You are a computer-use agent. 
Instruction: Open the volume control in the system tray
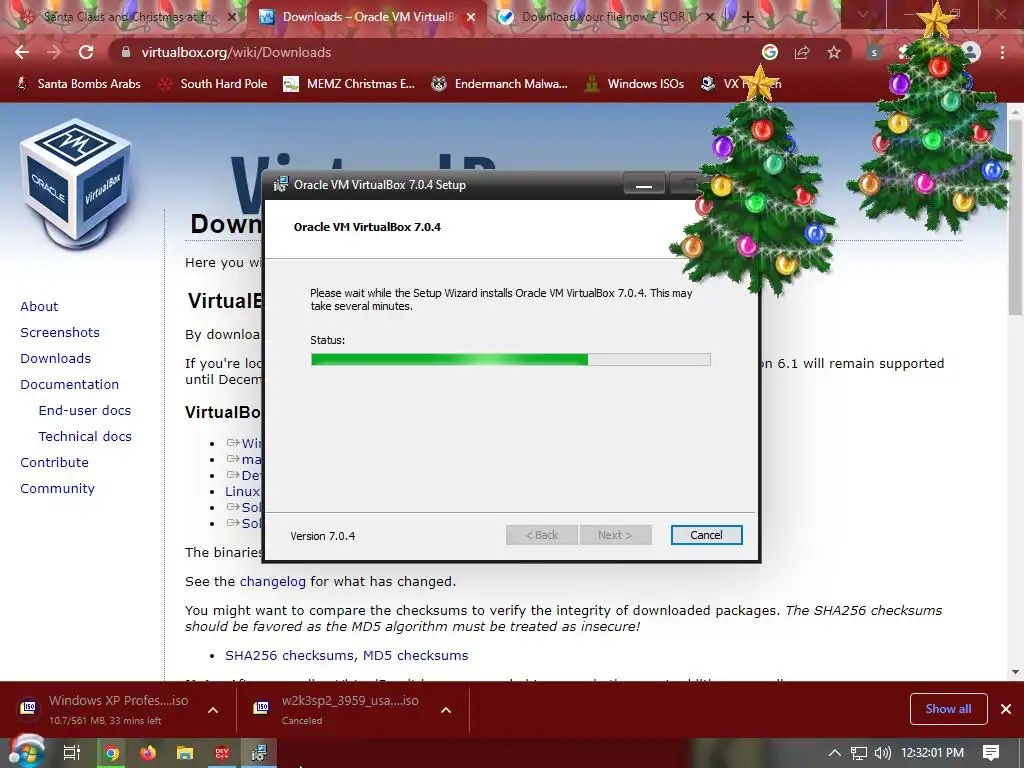882,753
